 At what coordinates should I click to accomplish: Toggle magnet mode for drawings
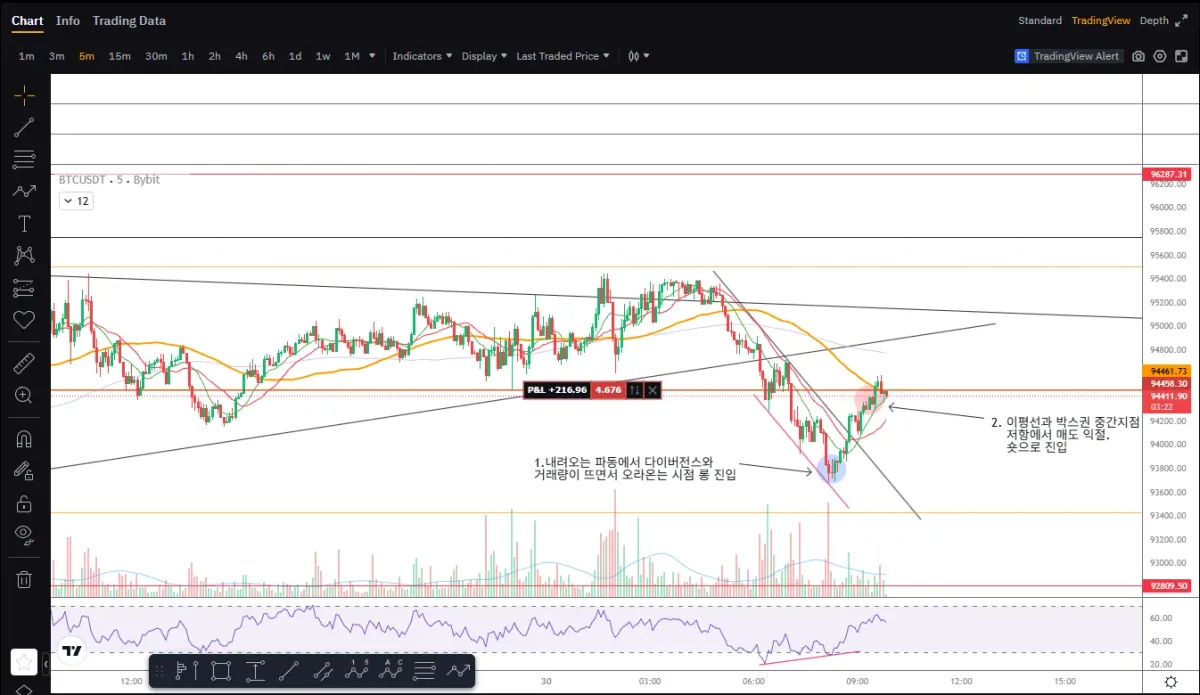coord(24,438)
